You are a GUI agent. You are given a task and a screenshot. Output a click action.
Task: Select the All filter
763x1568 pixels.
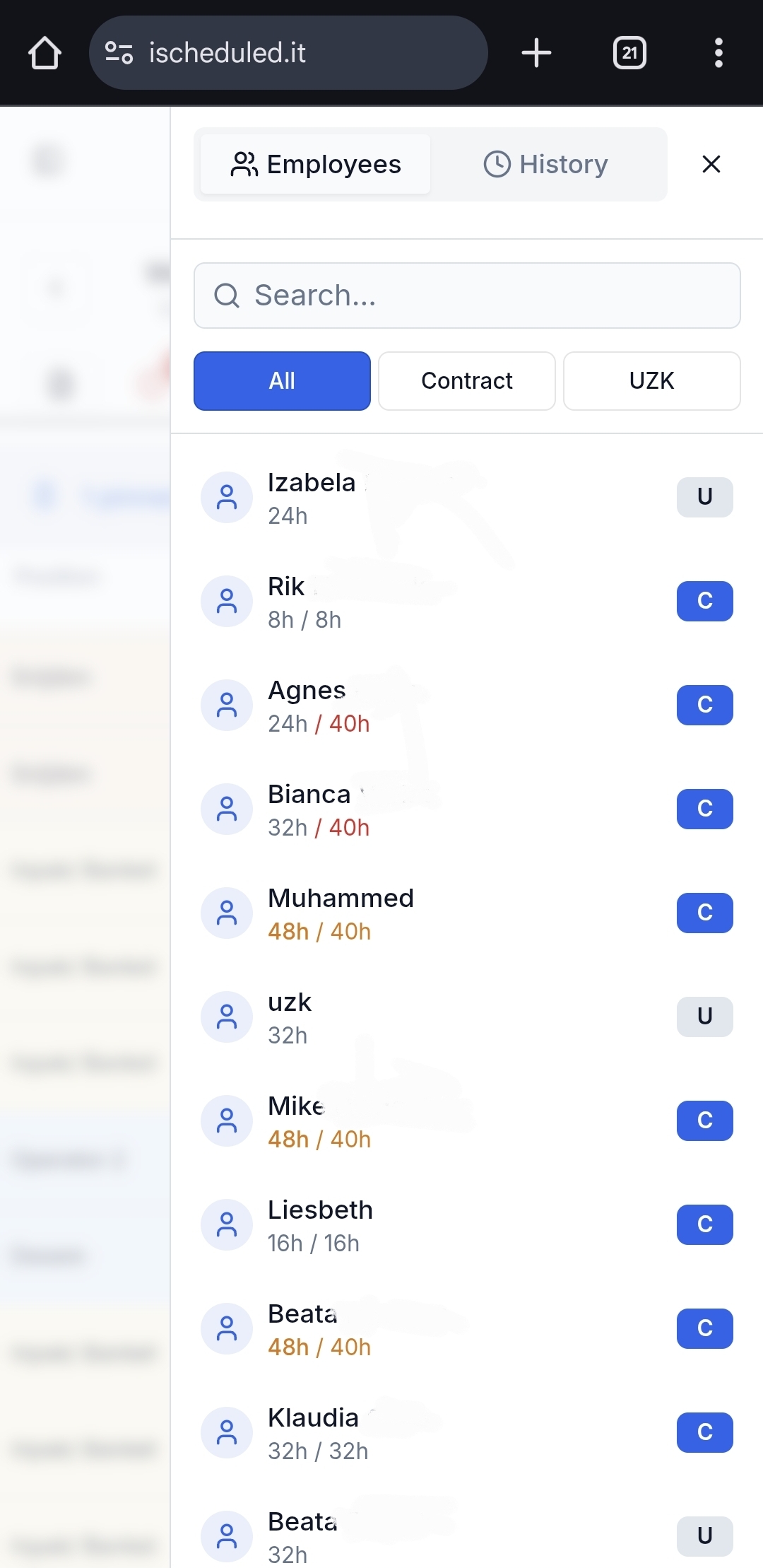282,381
